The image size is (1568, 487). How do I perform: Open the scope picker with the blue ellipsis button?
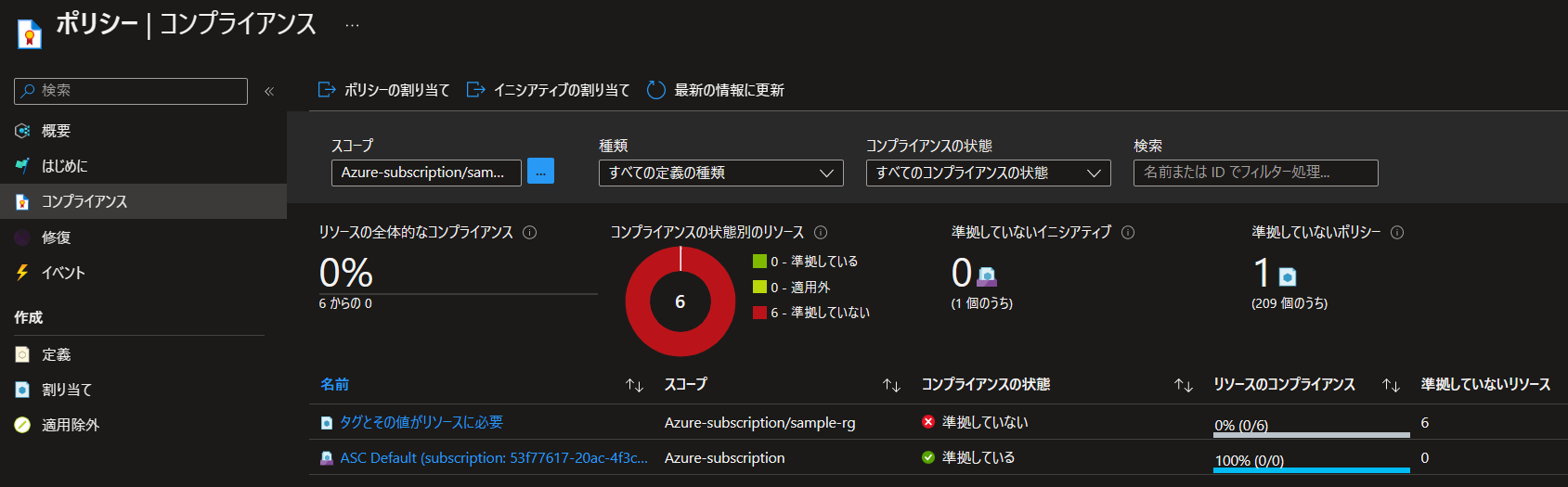click(540, 172)
